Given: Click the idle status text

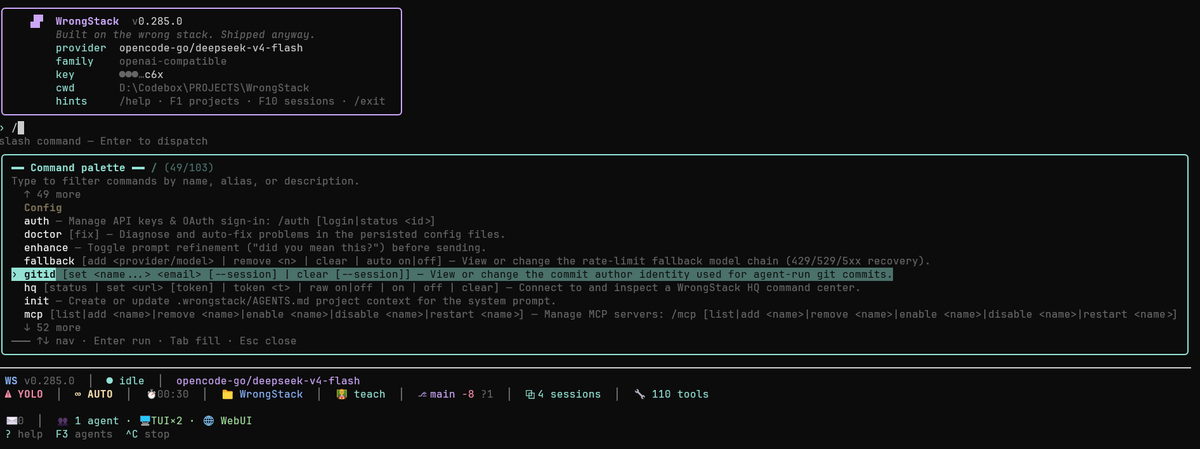Looking at the screenshot, I should [133, 381].
